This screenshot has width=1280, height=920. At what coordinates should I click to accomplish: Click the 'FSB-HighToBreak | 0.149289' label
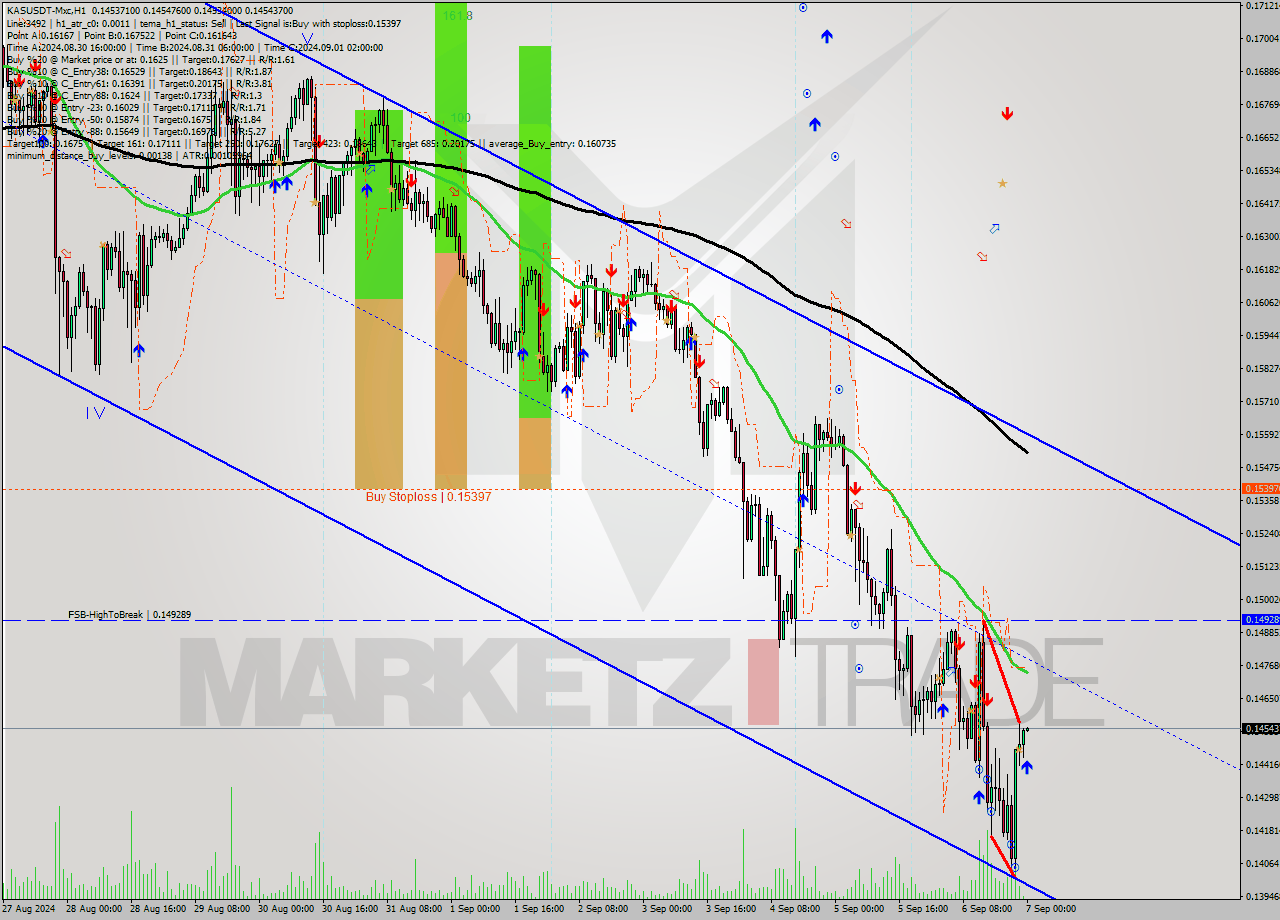(x=129, y=614)
